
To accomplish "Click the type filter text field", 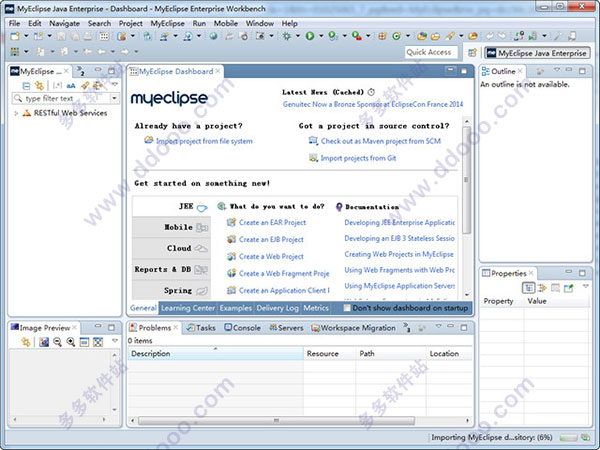I will point(62,98).
